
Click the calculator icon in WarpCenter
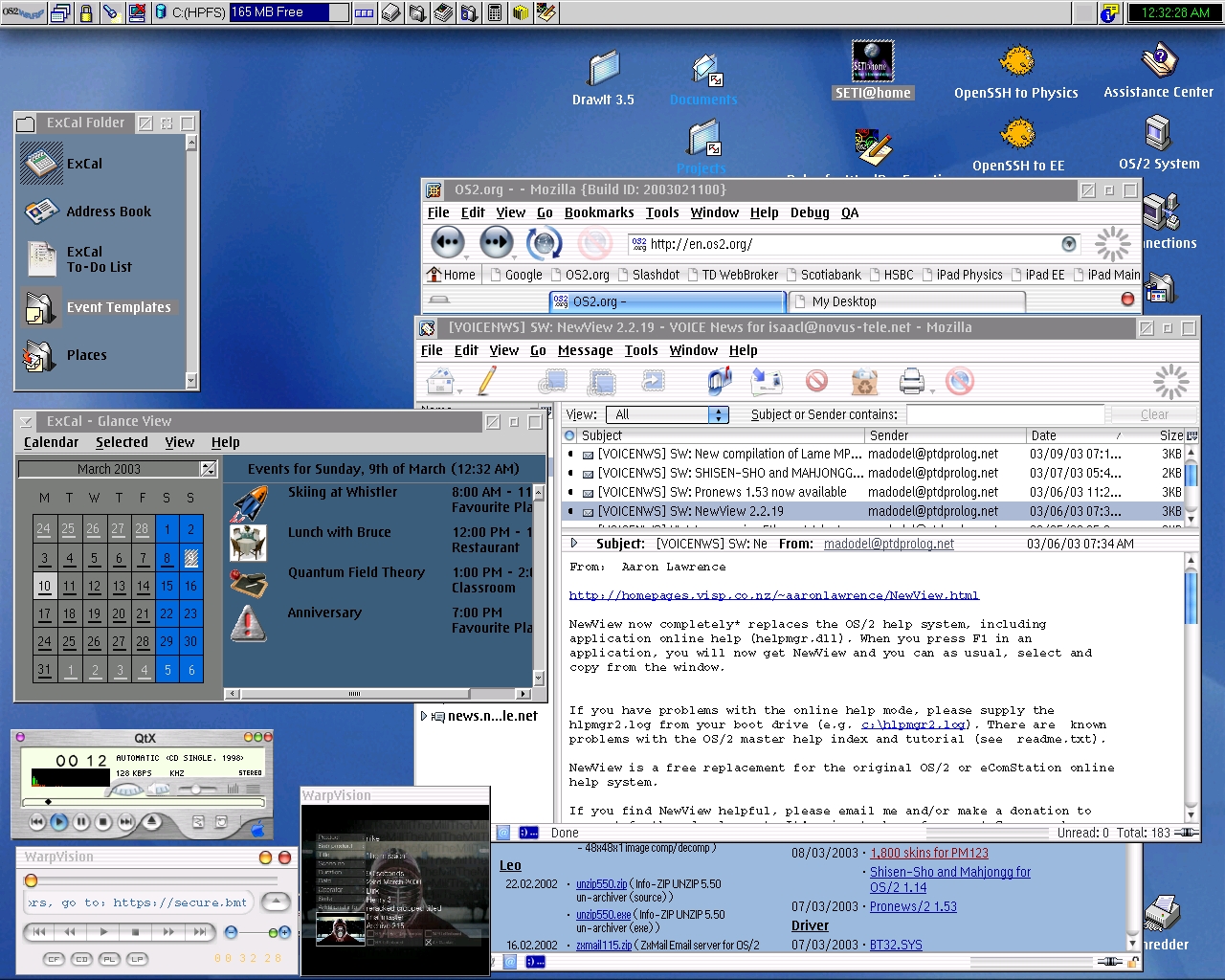(494, 12)
